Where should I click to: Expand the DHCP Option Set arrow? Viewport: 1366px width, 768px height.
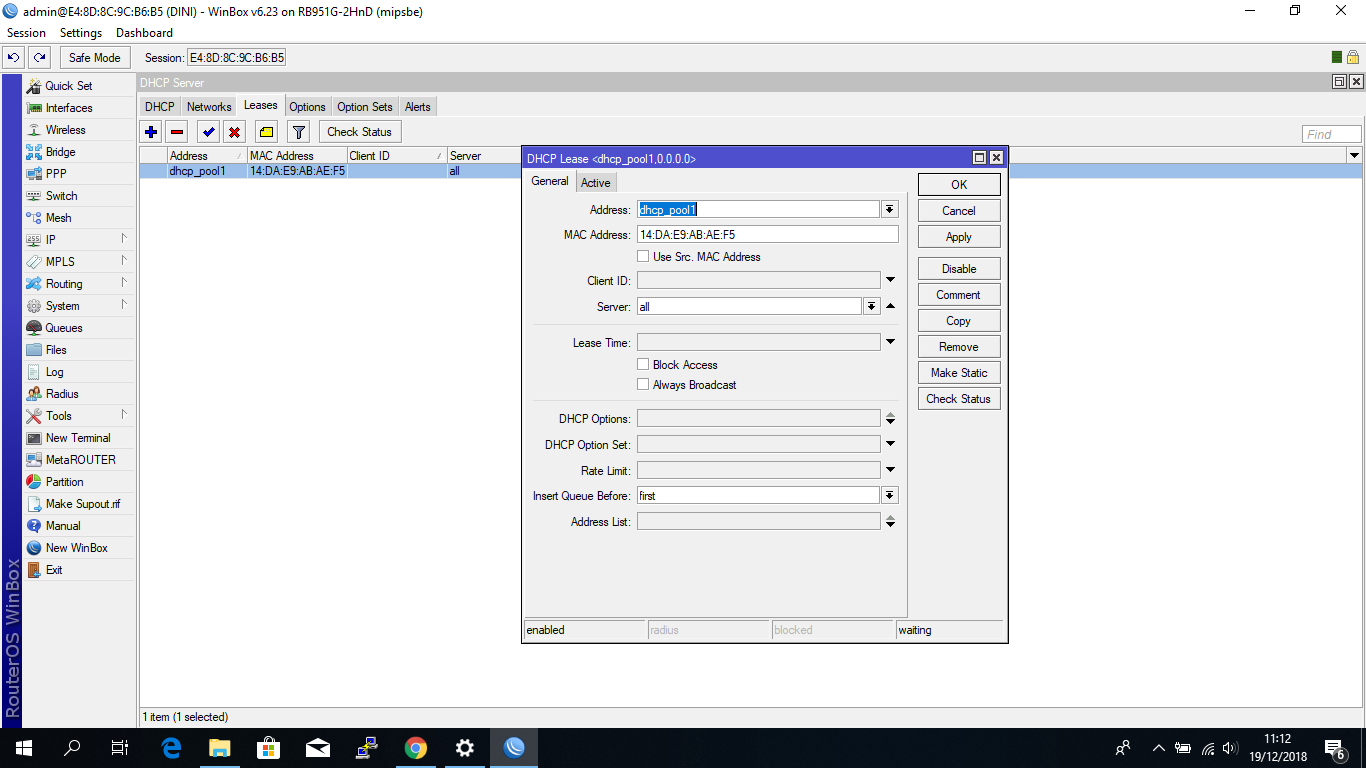(x=890, y=444)
